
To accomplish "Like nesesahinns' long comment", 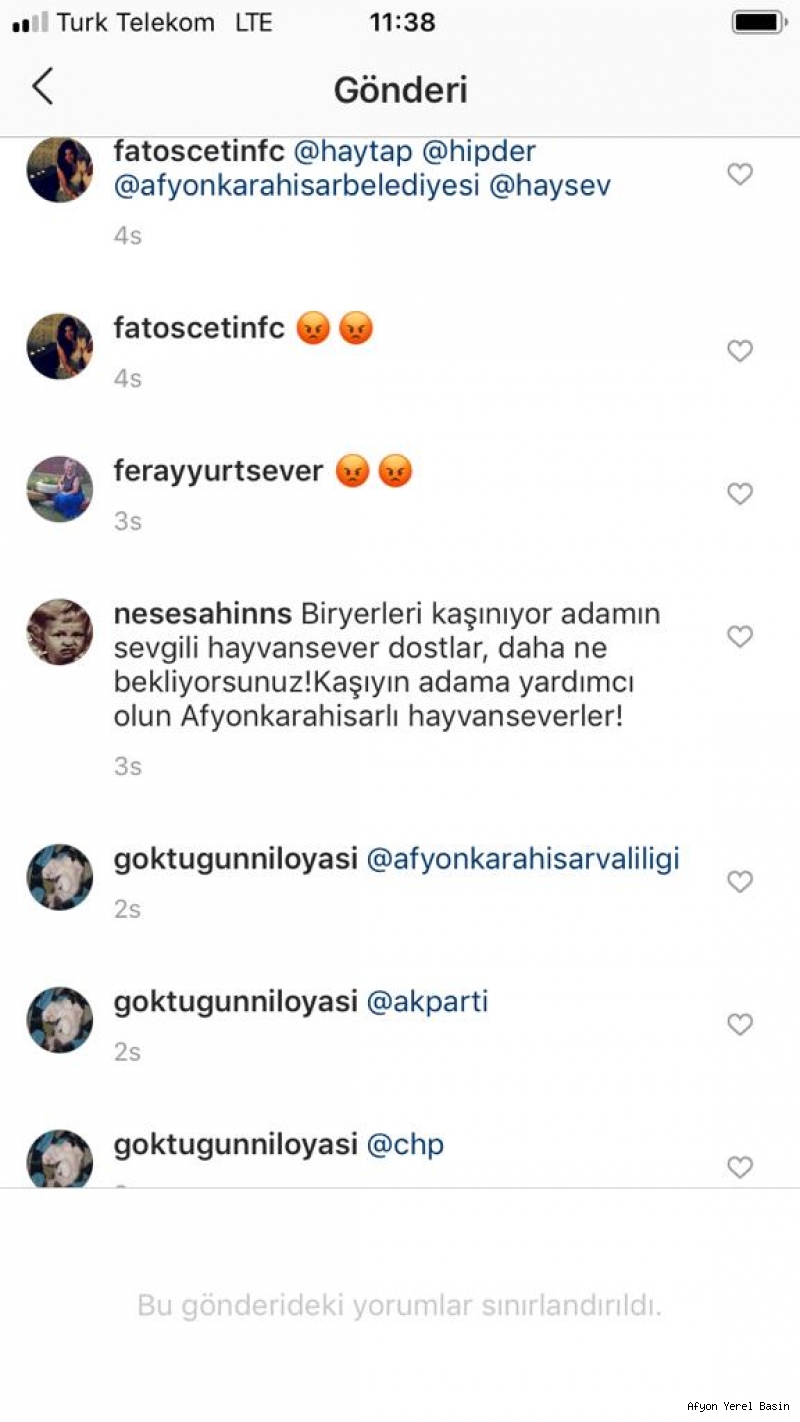I will coord(740,636).
